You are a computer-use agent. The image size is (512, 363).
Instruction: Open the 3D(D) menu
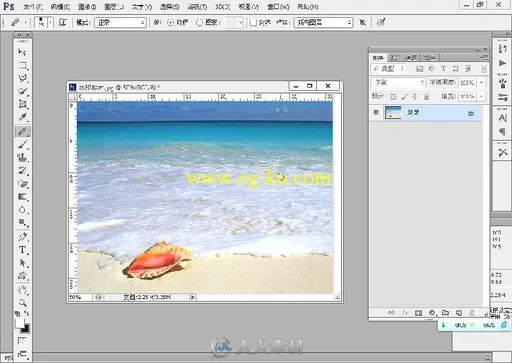pos(223,7)
